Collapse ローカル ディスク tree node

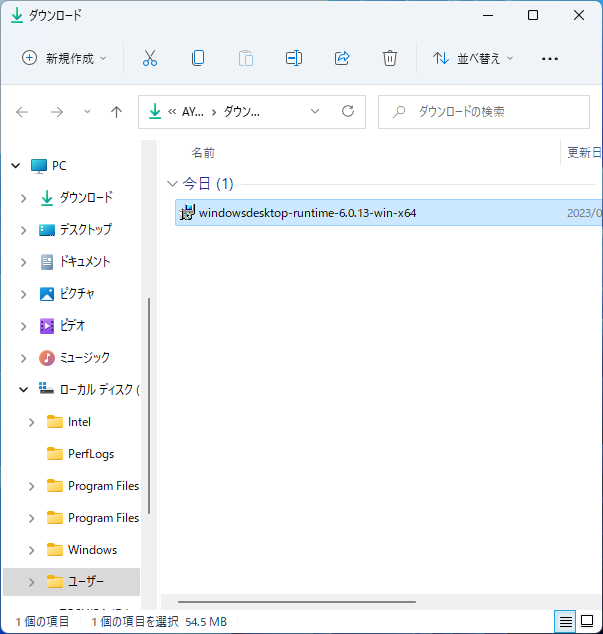(23, 390)
